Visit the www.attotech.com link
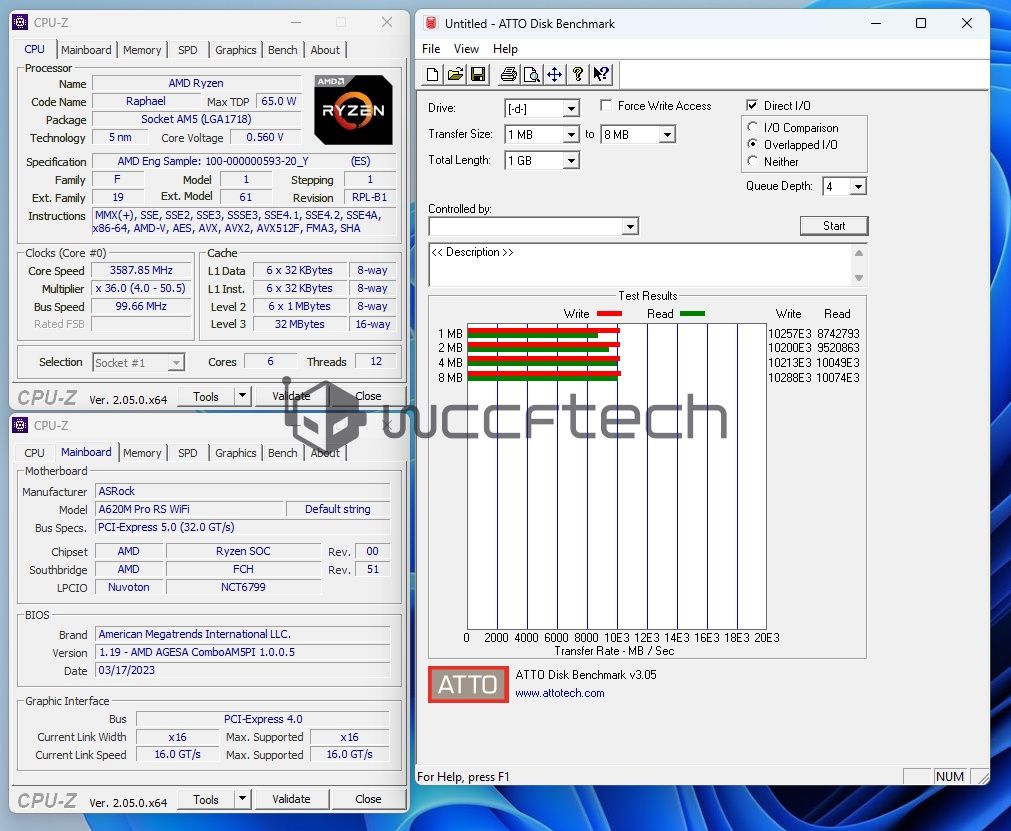Image resolution: width=1011 pixels, height=831 pixels. 560,693
